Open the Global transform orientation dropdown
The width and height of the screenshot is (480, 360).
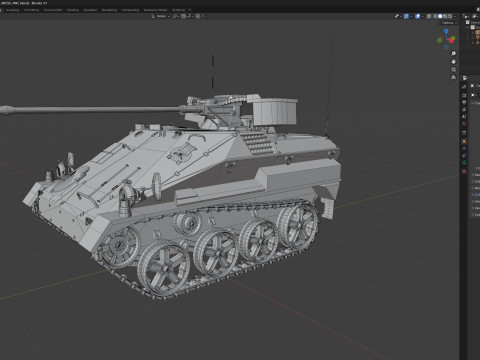tap(161, 16)
